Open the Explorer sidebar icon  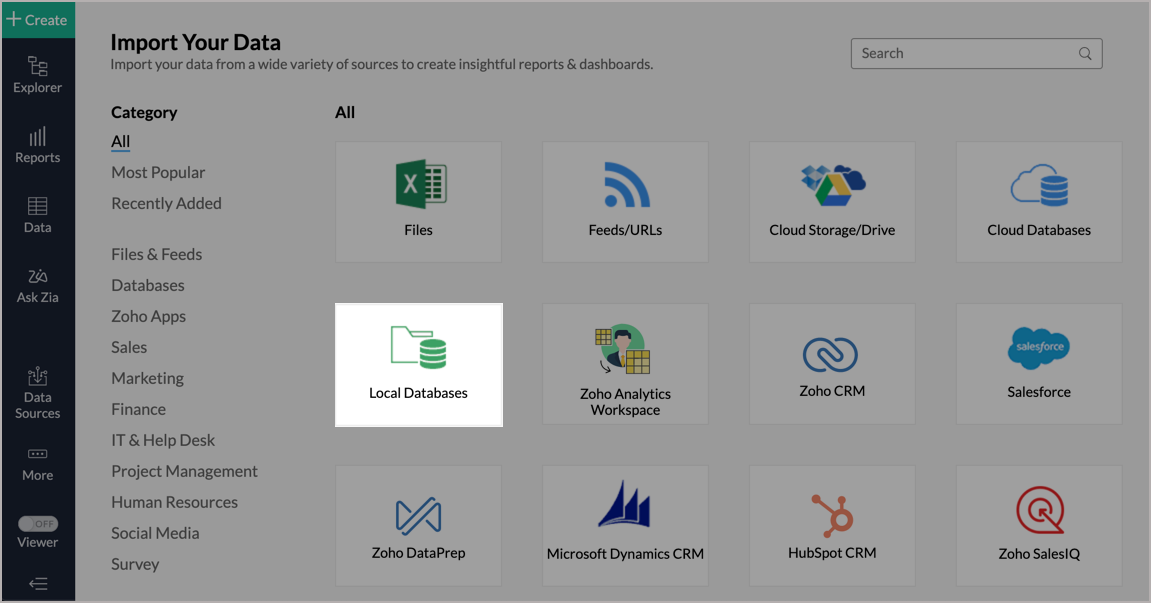pyautogui.click(x=37, y=75)
